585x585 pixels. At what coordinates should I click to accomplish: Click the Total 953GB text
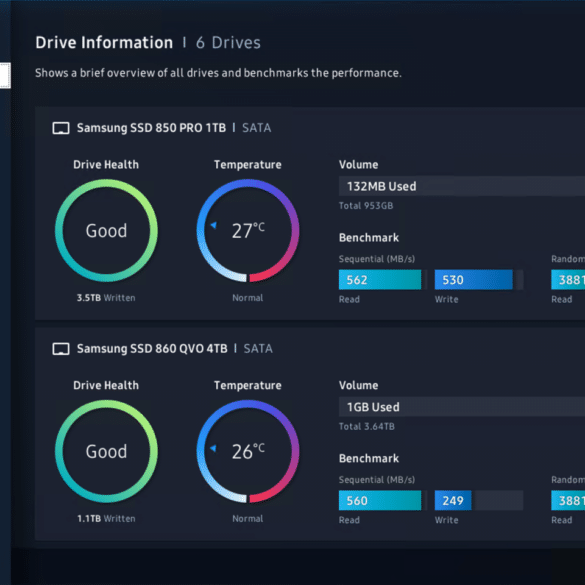(x=366, y=206)
